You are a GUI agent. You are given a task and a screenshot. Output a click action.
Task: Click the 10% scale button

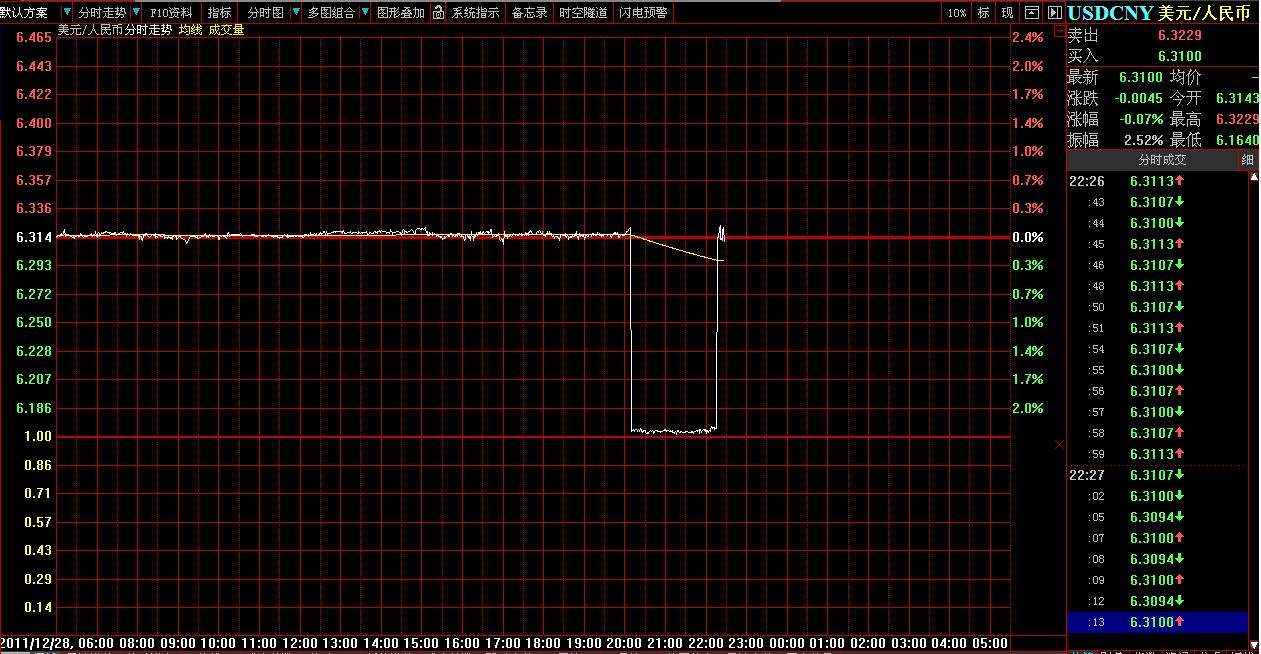pos(957,13)
